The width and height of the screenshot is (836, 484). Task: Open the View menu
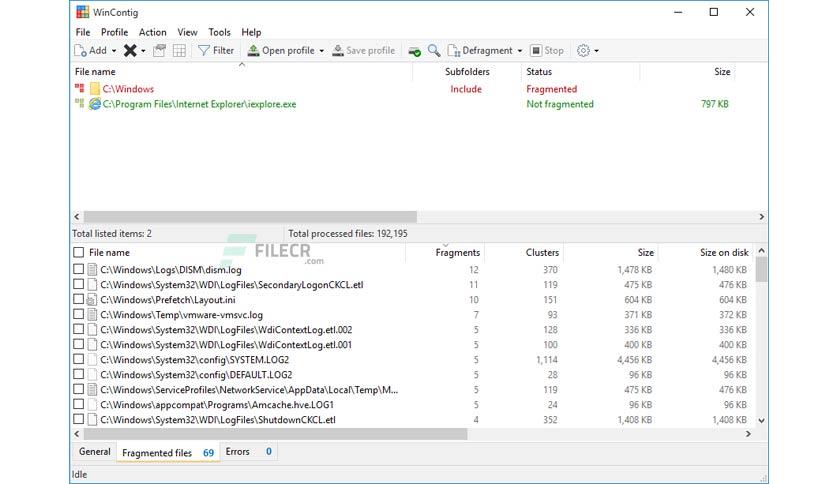click(x=187, y=32)
